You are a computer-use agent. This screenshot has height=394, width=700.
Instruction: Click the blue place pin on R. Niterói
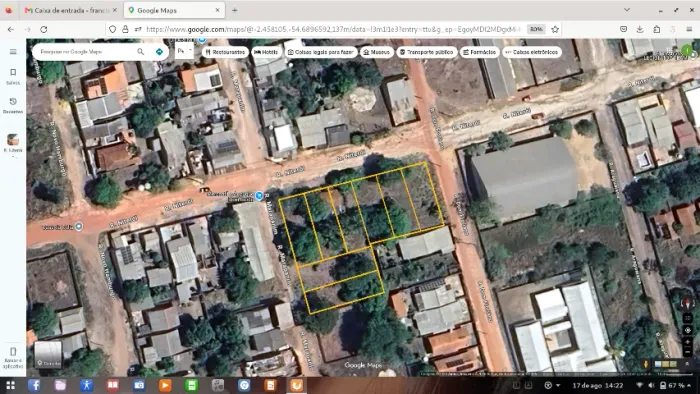coord(259,195)
